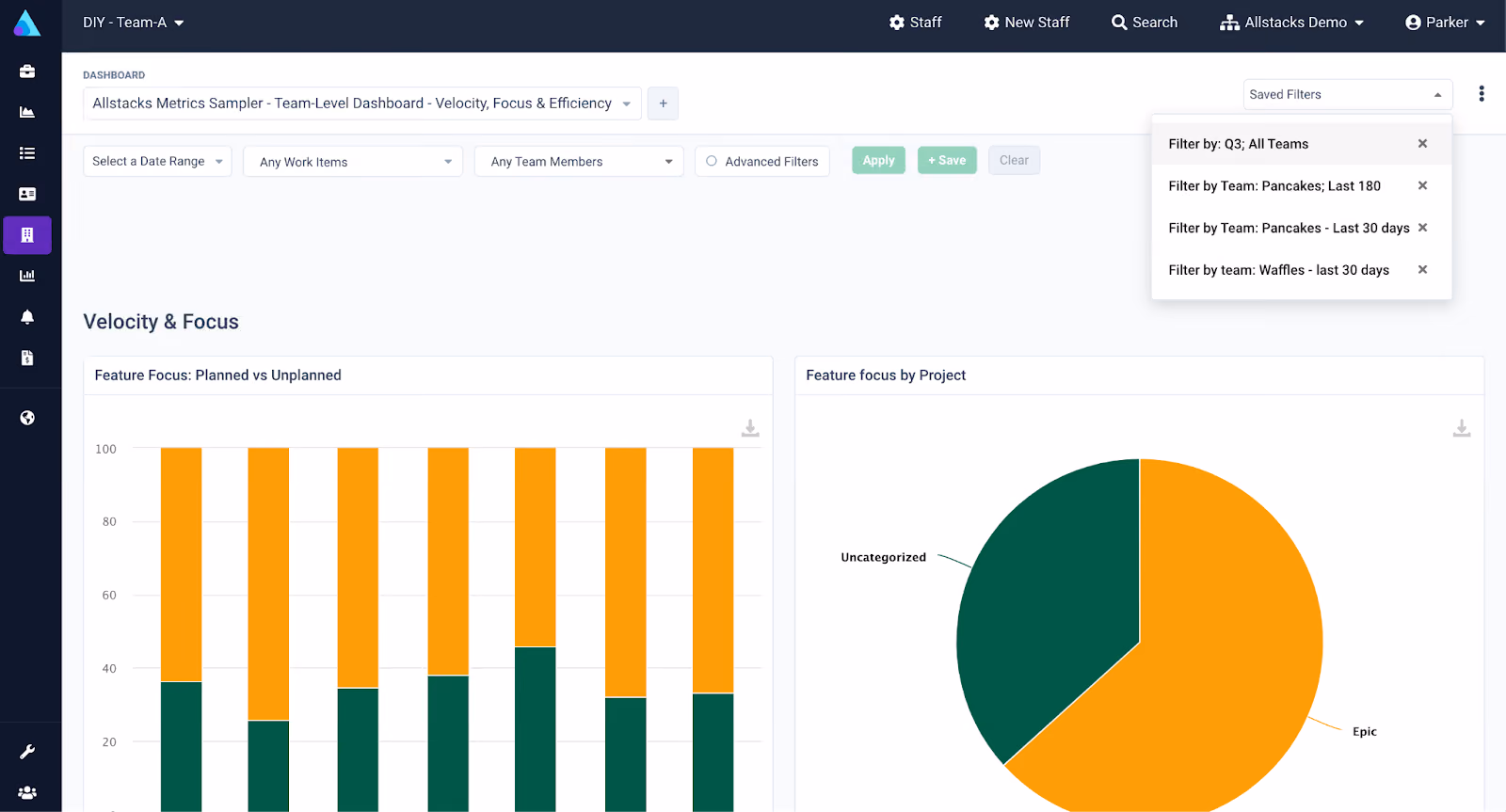Download the Planned vs Unplanned chart

click(x=750, y=428)
